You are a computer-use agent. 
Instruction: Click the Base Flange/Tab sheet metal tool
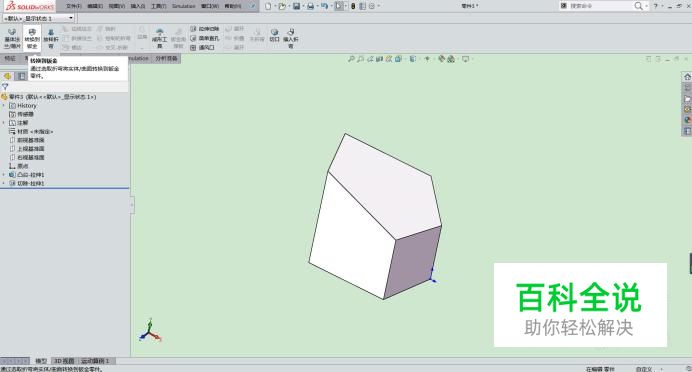click(12, 38)
